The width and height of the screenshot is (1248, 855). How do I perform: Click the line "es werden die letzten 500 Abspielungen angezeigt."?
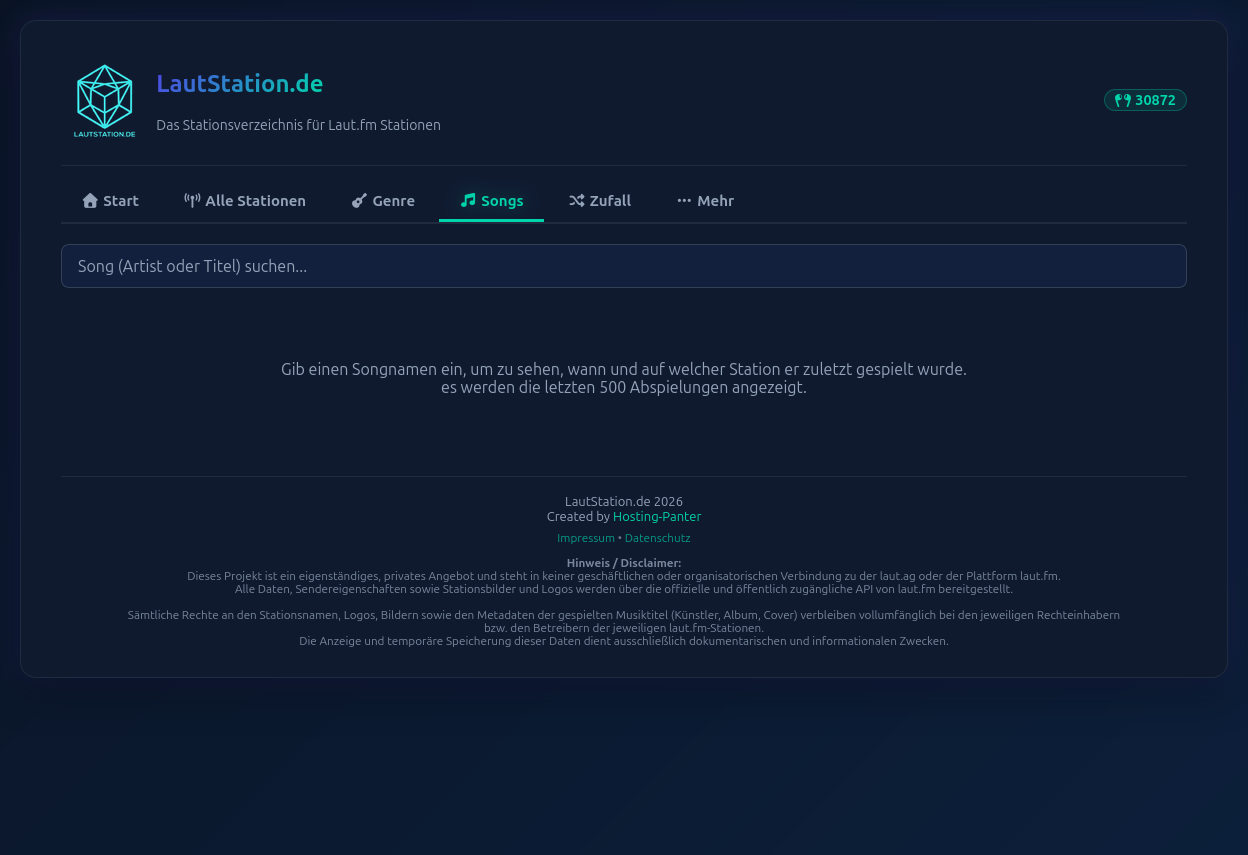coord(624,388)
